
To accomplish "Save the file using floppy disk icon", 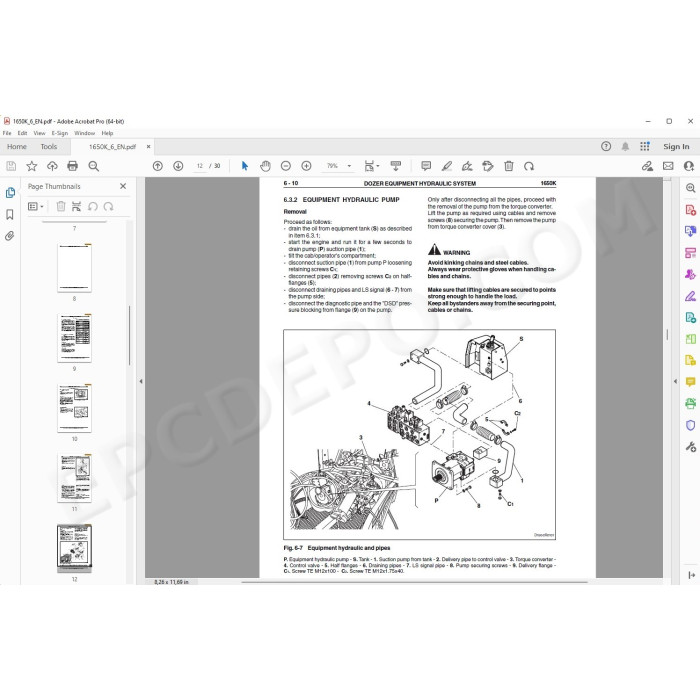I will (11, 166).
